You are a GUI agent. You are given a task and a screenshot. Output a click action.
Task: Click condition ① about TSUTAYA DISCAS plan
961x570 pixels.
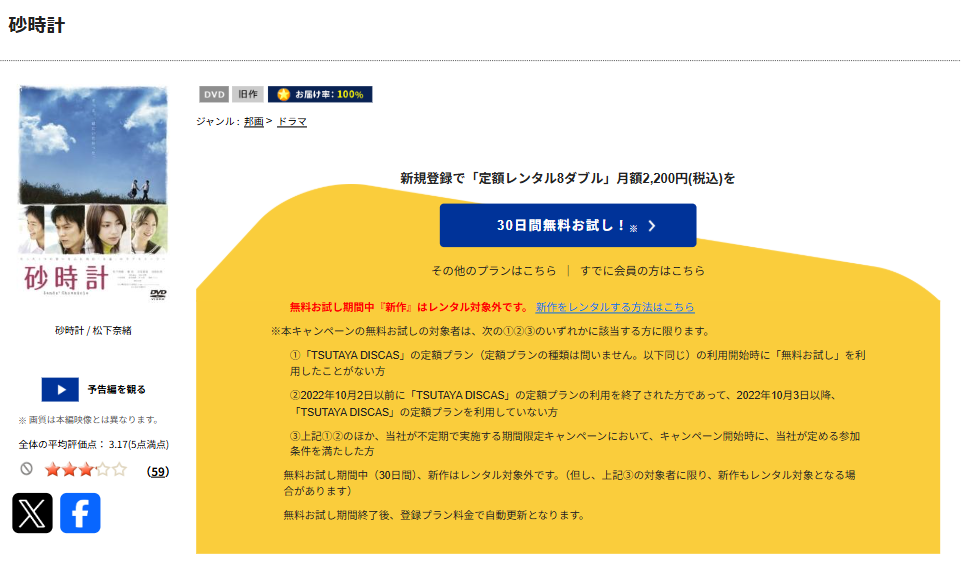pos(577,363)
